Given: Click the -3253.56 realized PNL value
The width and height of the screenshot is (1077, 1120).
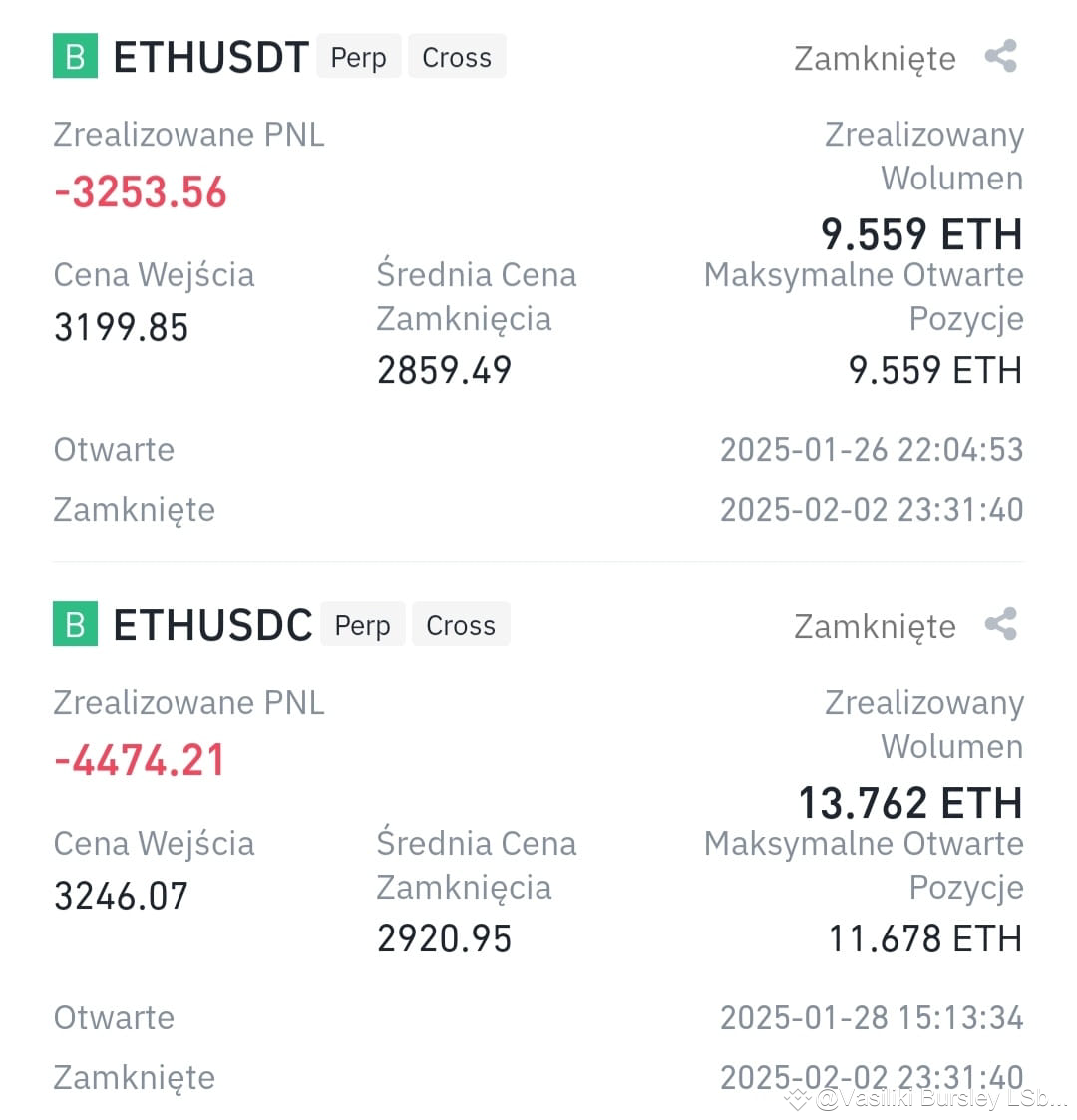Looking at the screenshot, I should click(141, 192).
